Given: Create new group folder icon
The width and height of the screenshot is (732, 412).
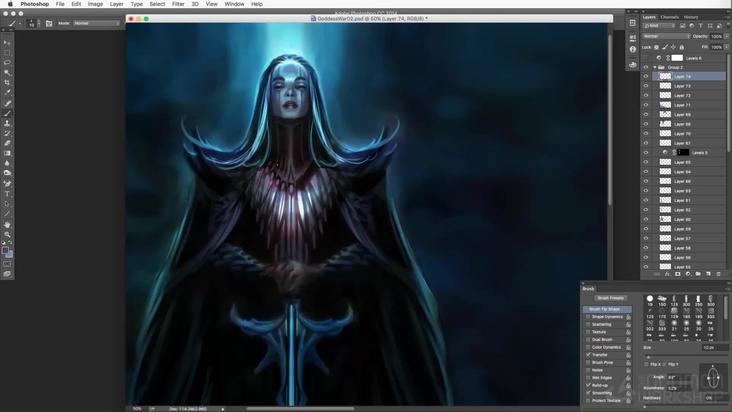Looking at the screenshot, I should click(698, 274).
